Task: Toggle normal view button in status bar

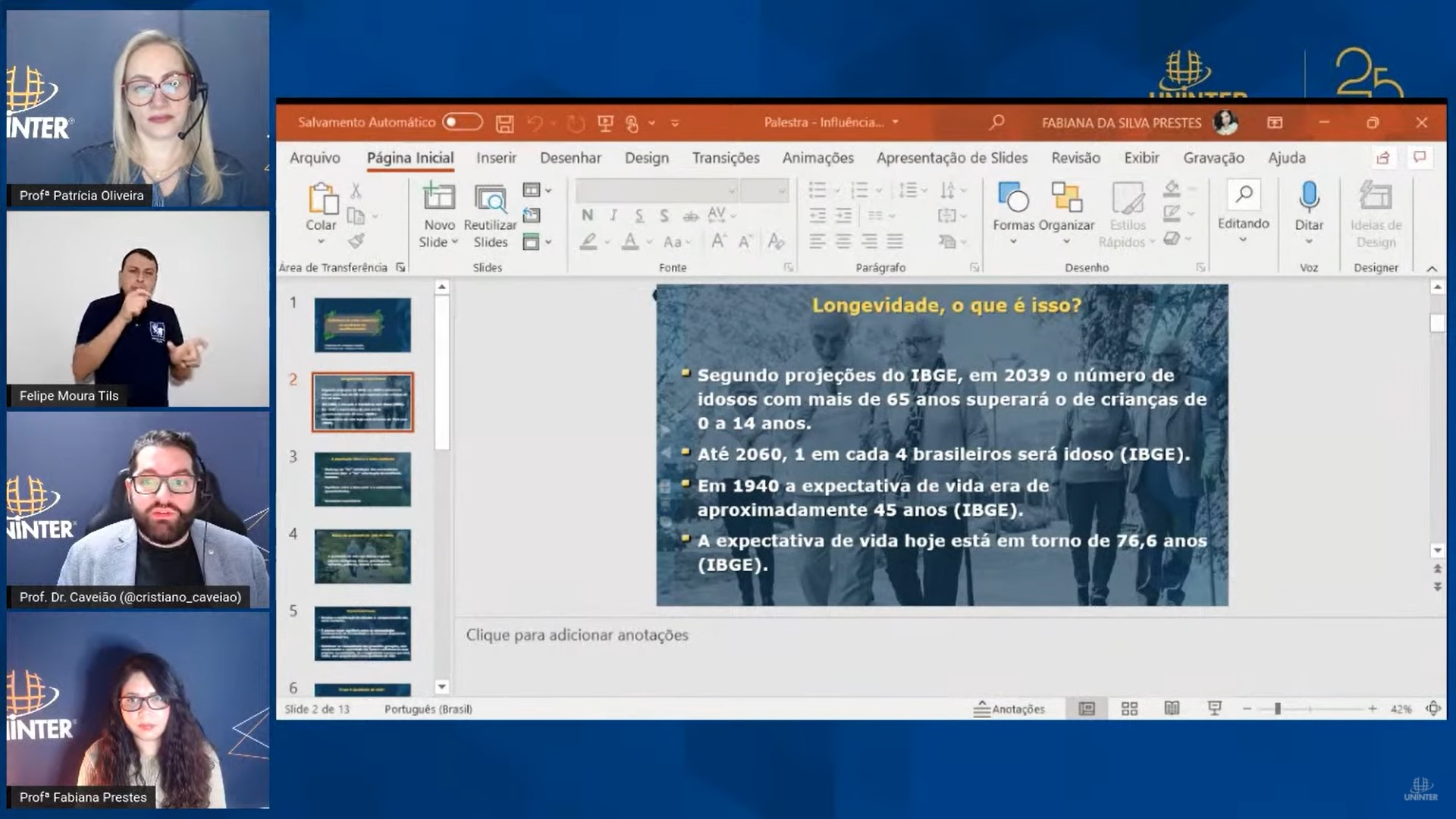Action: (1087, 709)
